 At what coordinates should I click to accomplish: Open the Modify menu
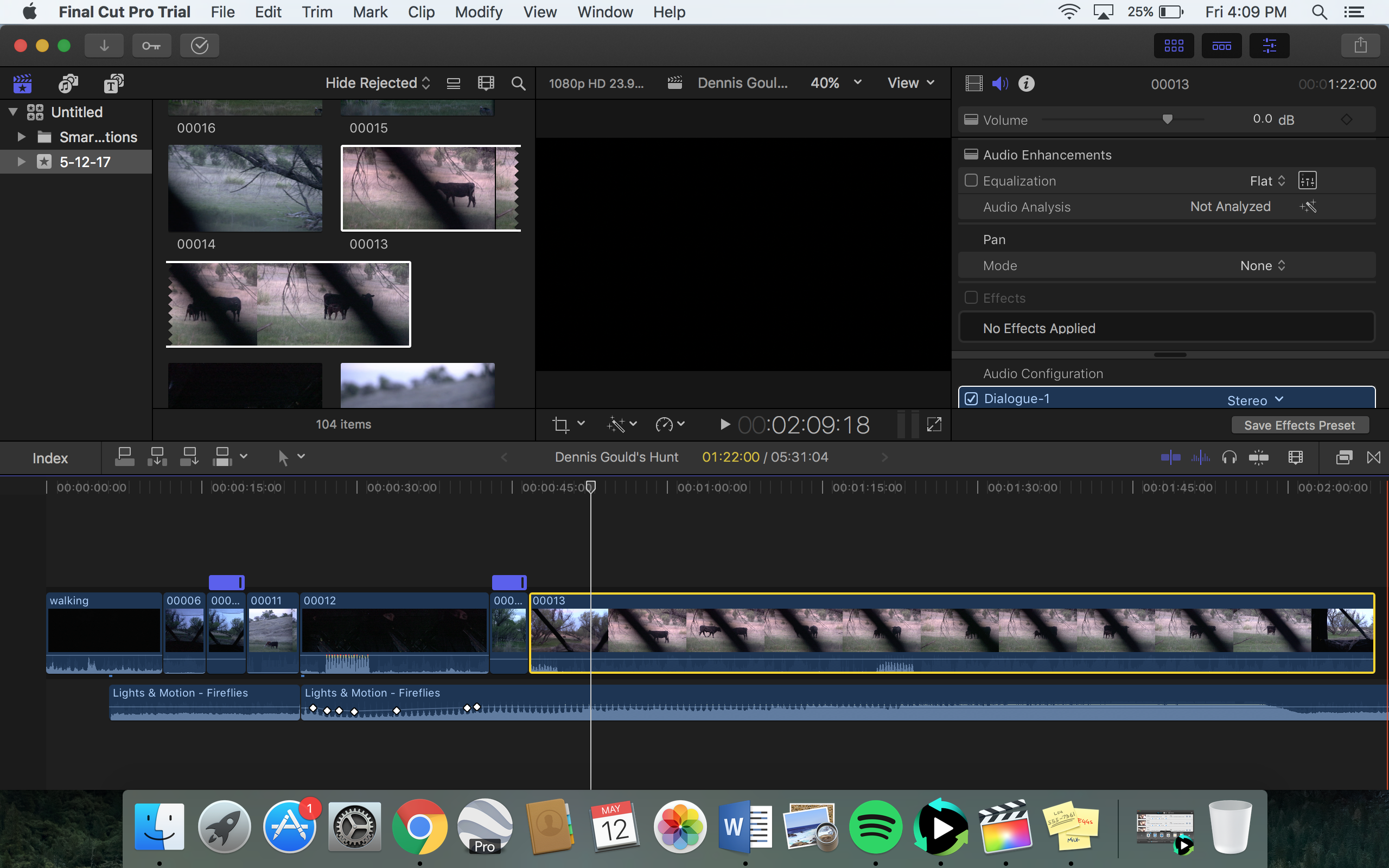coord(478,12)
